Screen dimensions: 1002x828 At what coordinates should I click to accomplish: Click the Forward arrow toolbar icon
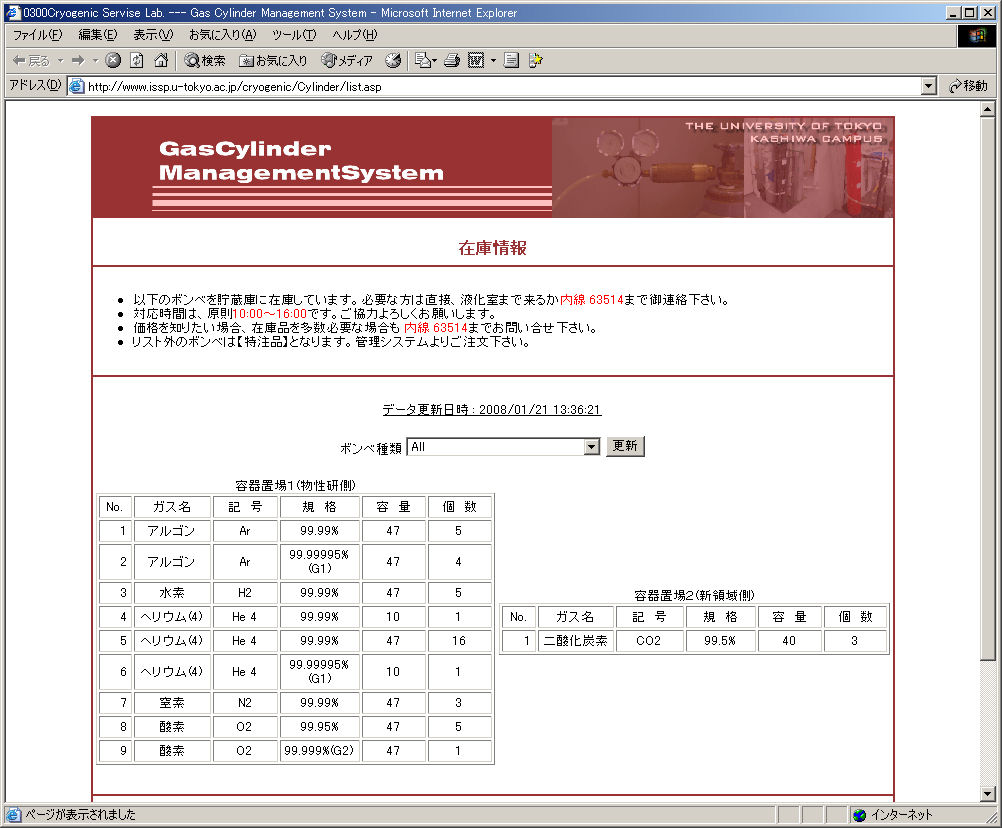tap(78, 60)
